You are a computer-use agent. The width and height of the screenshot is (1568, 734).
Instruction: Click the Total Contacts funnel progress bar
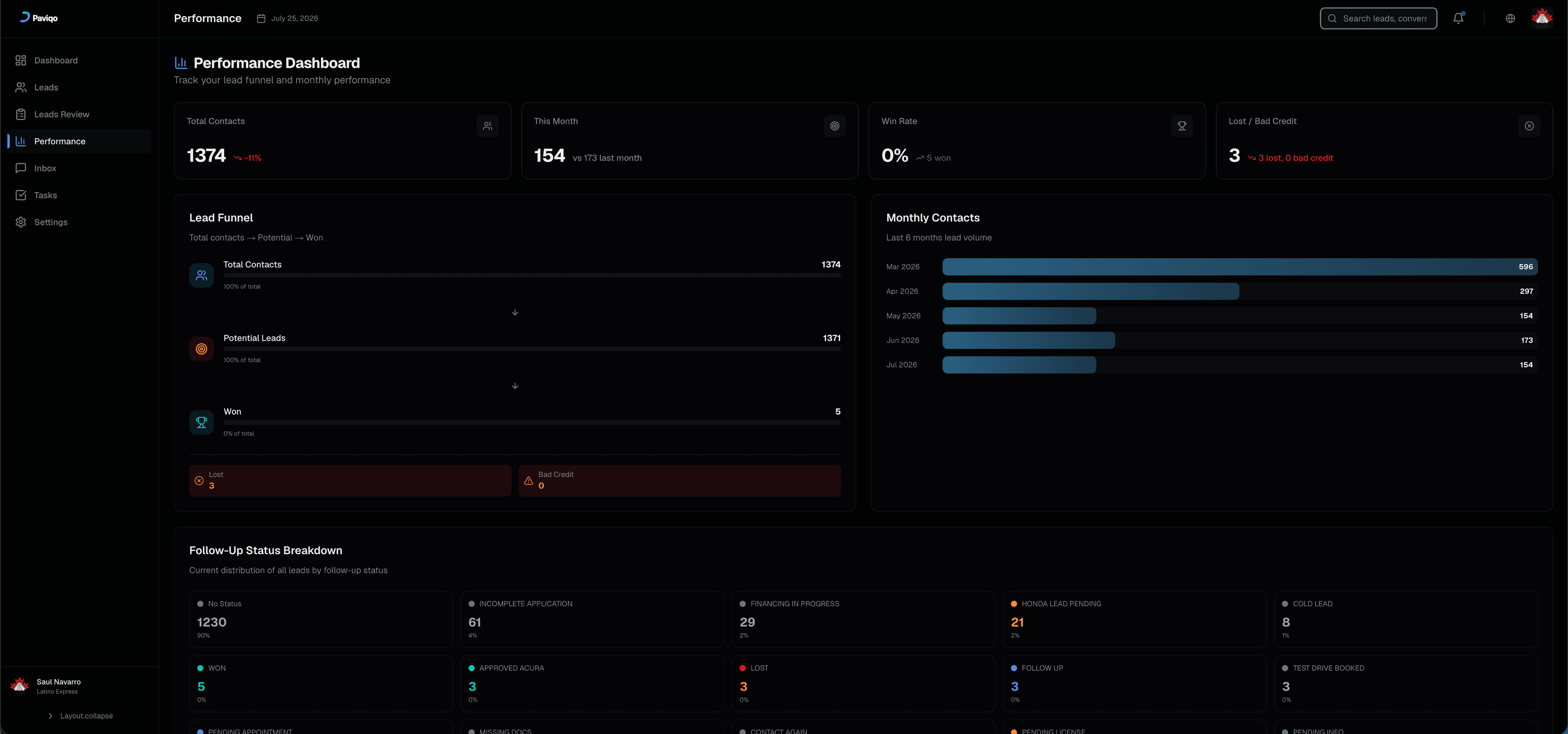tap(532, 276)
